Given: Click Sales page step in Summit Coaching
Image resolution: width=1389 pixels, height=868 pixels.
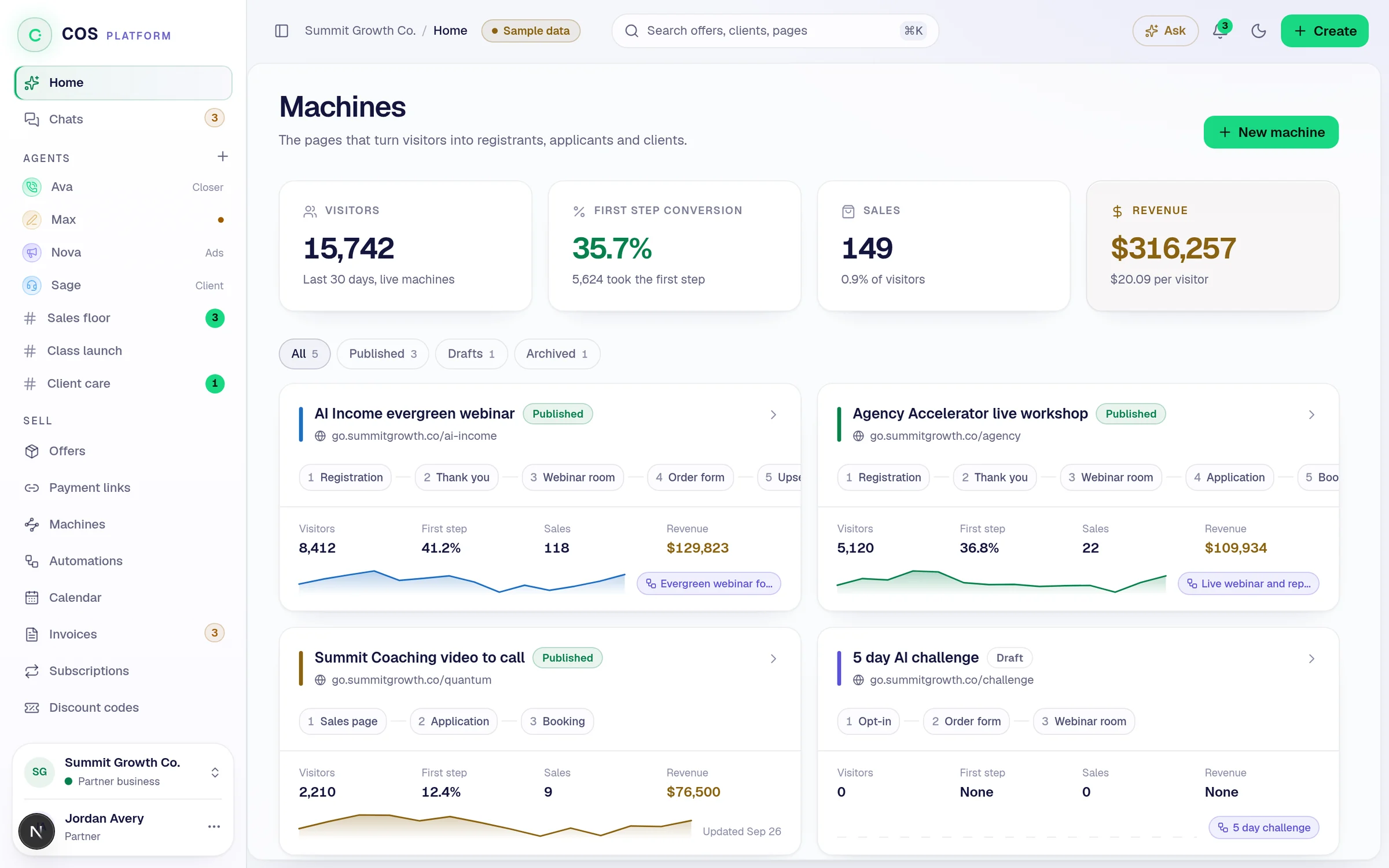Looking at the screenshot, I should 343,722.
